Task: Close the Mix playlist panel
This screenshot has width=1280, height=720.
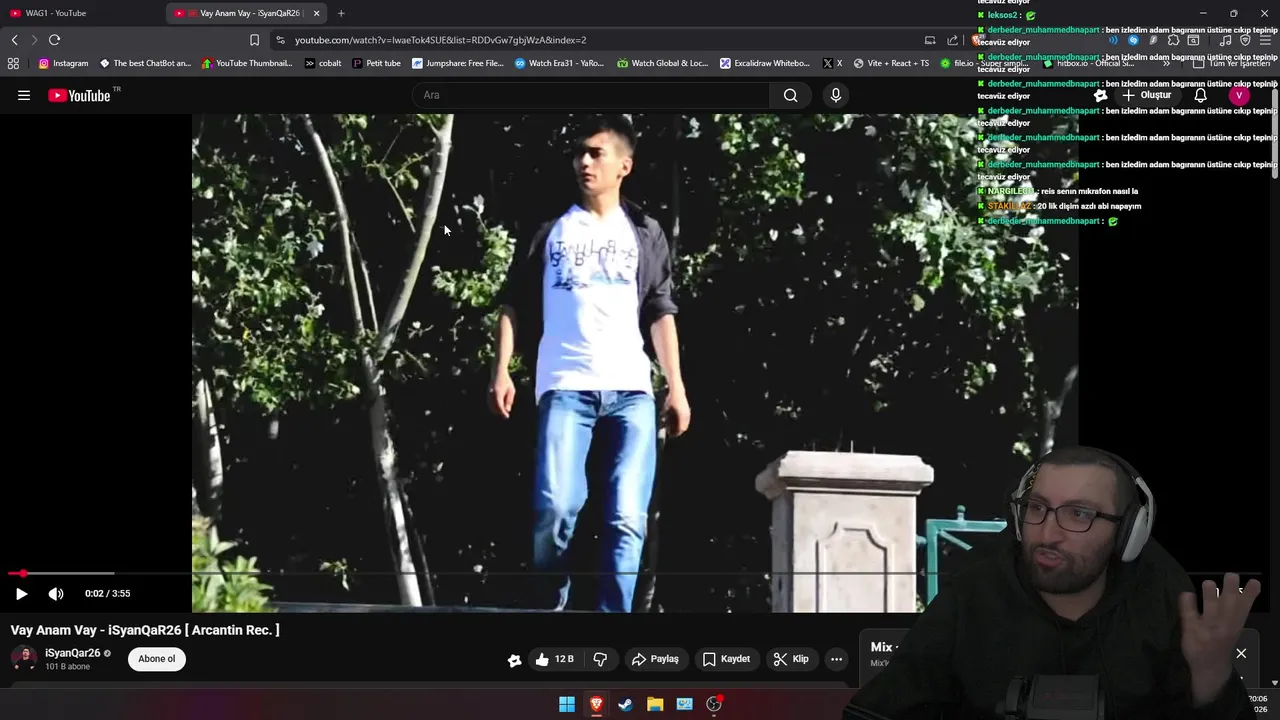Action: tap(1241, 653)
